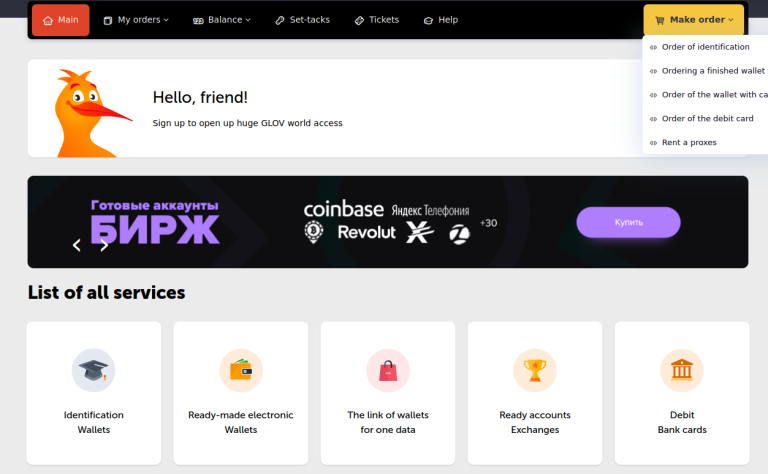Show previous banner slide with left arrow
Viewport: 768px width, 474px height.
(x=77, y=245)
